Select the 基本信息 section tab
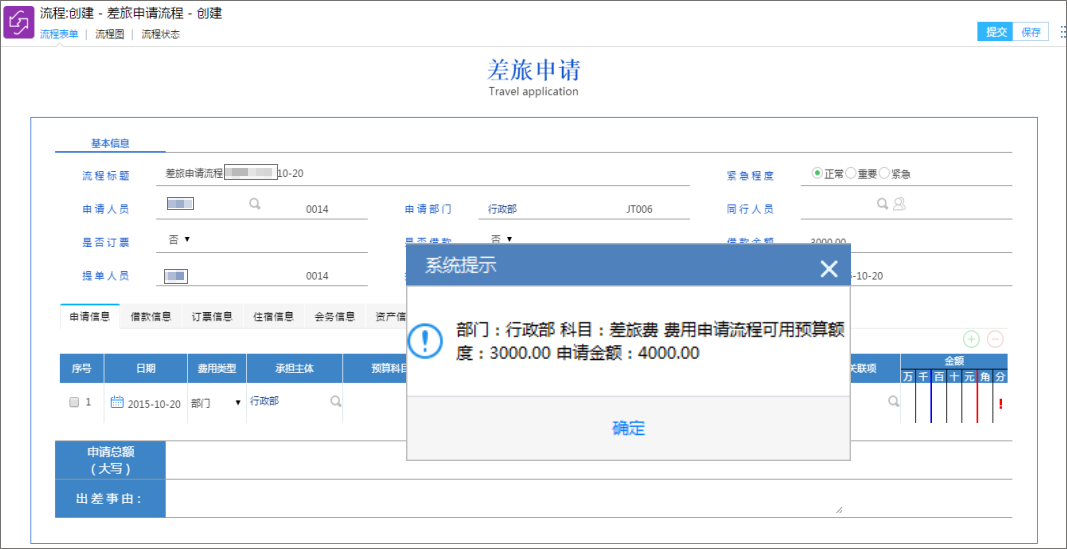The height and width of the screenshot is (549, 1067). [x=110, y=144]
